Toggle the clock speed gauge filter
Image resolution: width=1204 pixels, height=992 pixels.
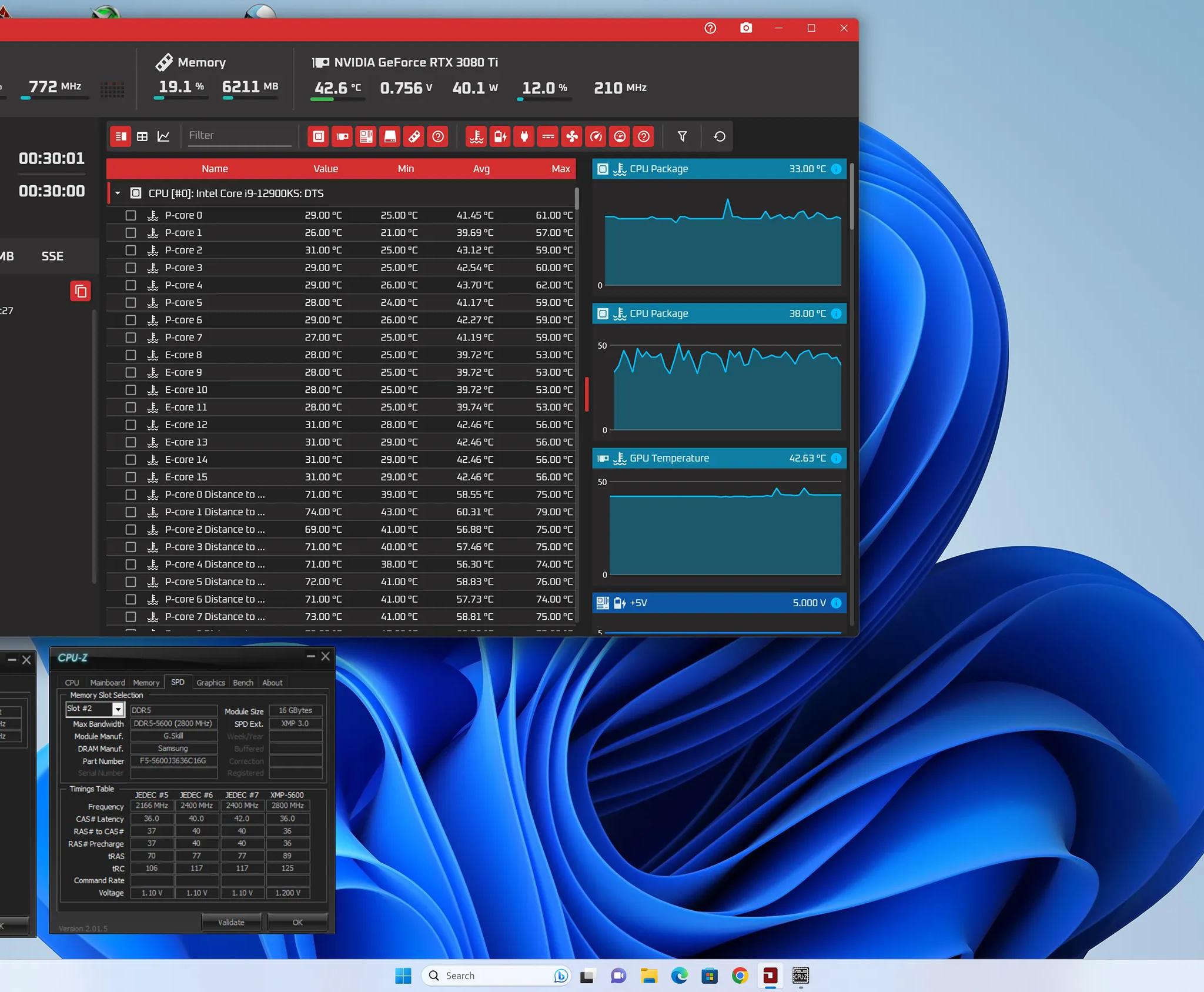pyautogui.click(x=596, y=136)
